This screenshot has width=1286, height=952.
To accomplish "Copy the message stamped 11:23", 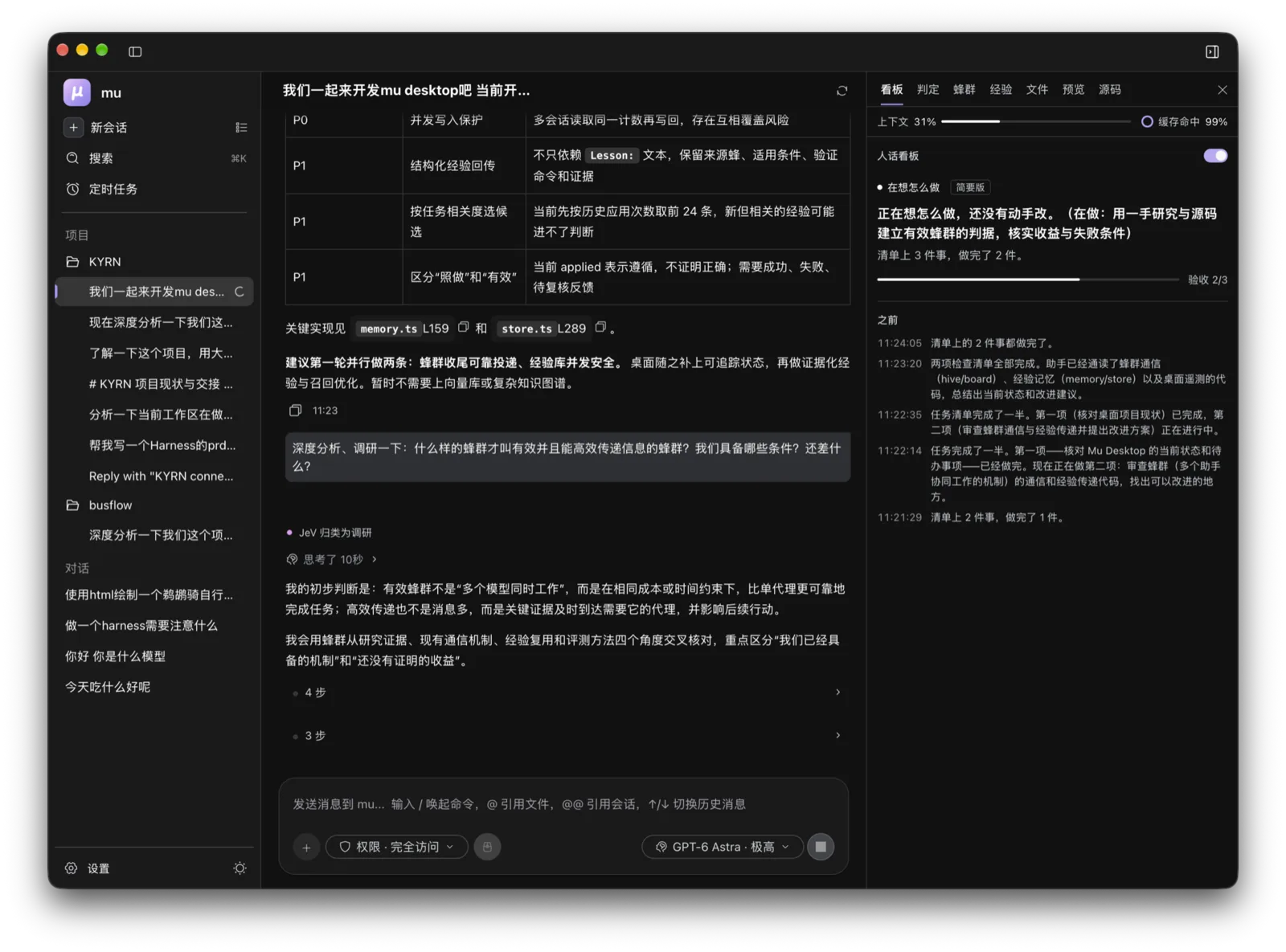I will 295,411.
